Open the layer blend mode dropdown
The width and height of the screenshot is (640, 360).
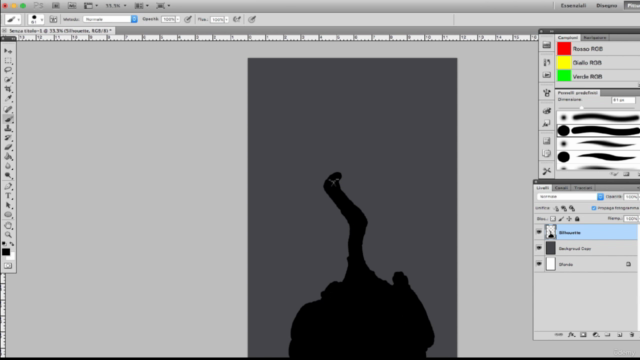(570, 197)
